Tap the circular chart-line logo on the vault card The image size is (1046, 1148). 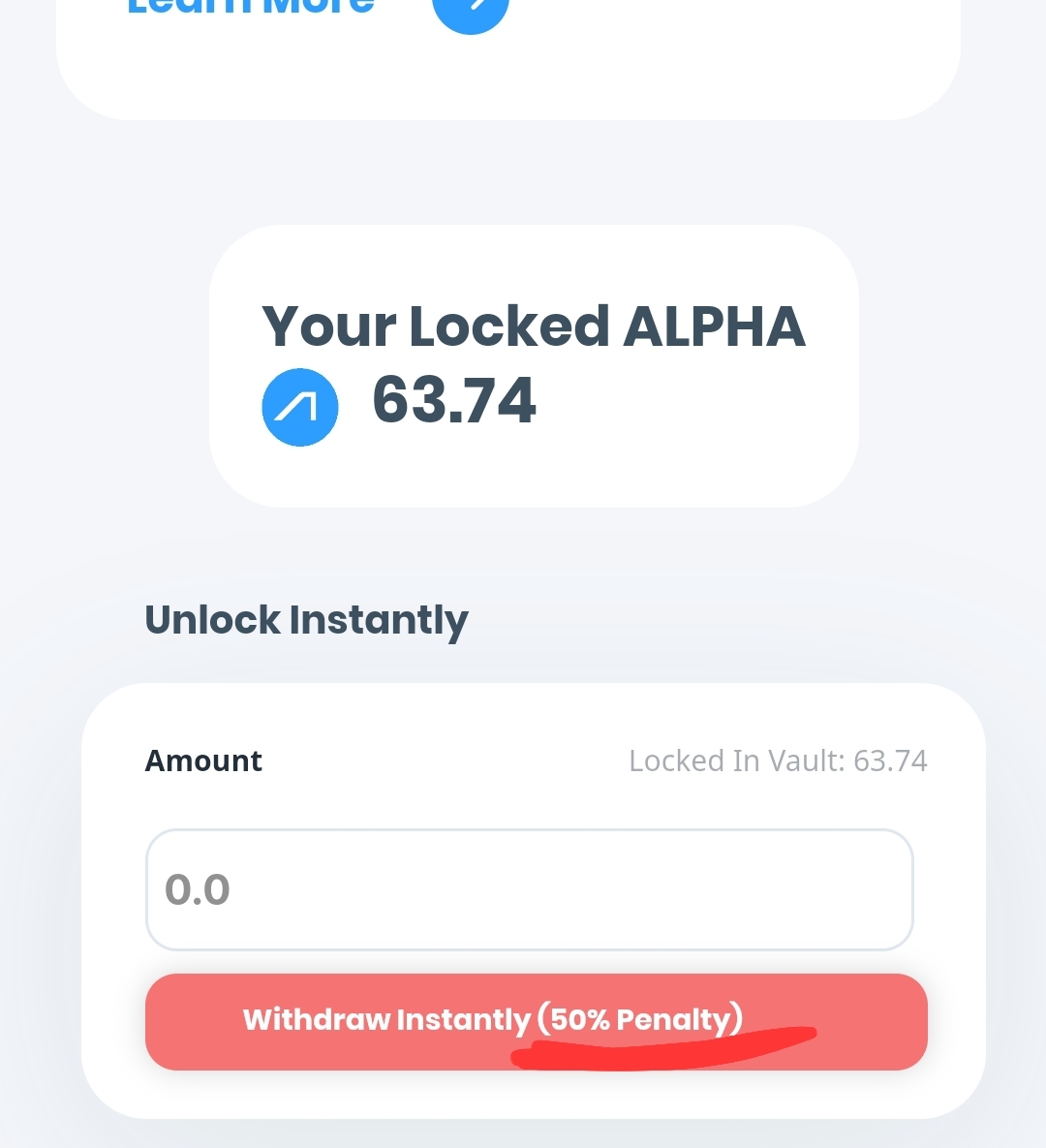point(300,407)
